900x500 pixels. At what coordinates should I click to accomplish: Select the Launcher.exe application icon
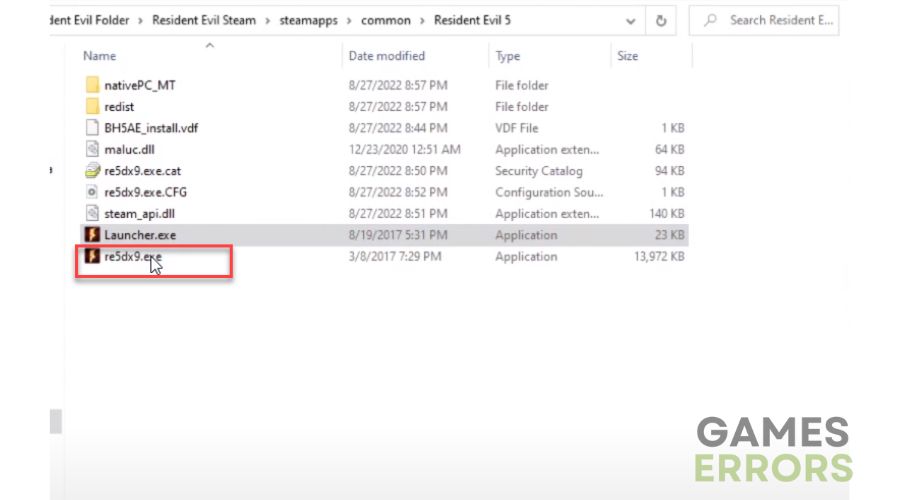click(92, 235)
